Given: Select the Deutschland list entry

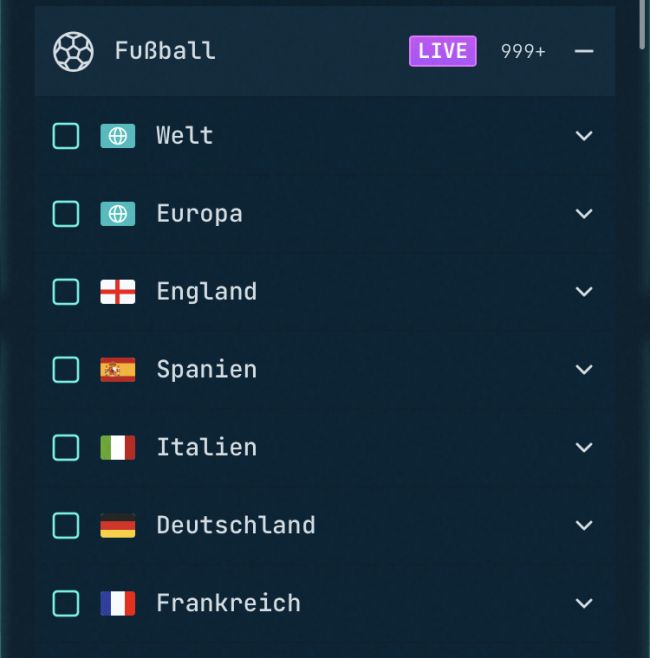Looking at the screenshot, I should (235, 526).
